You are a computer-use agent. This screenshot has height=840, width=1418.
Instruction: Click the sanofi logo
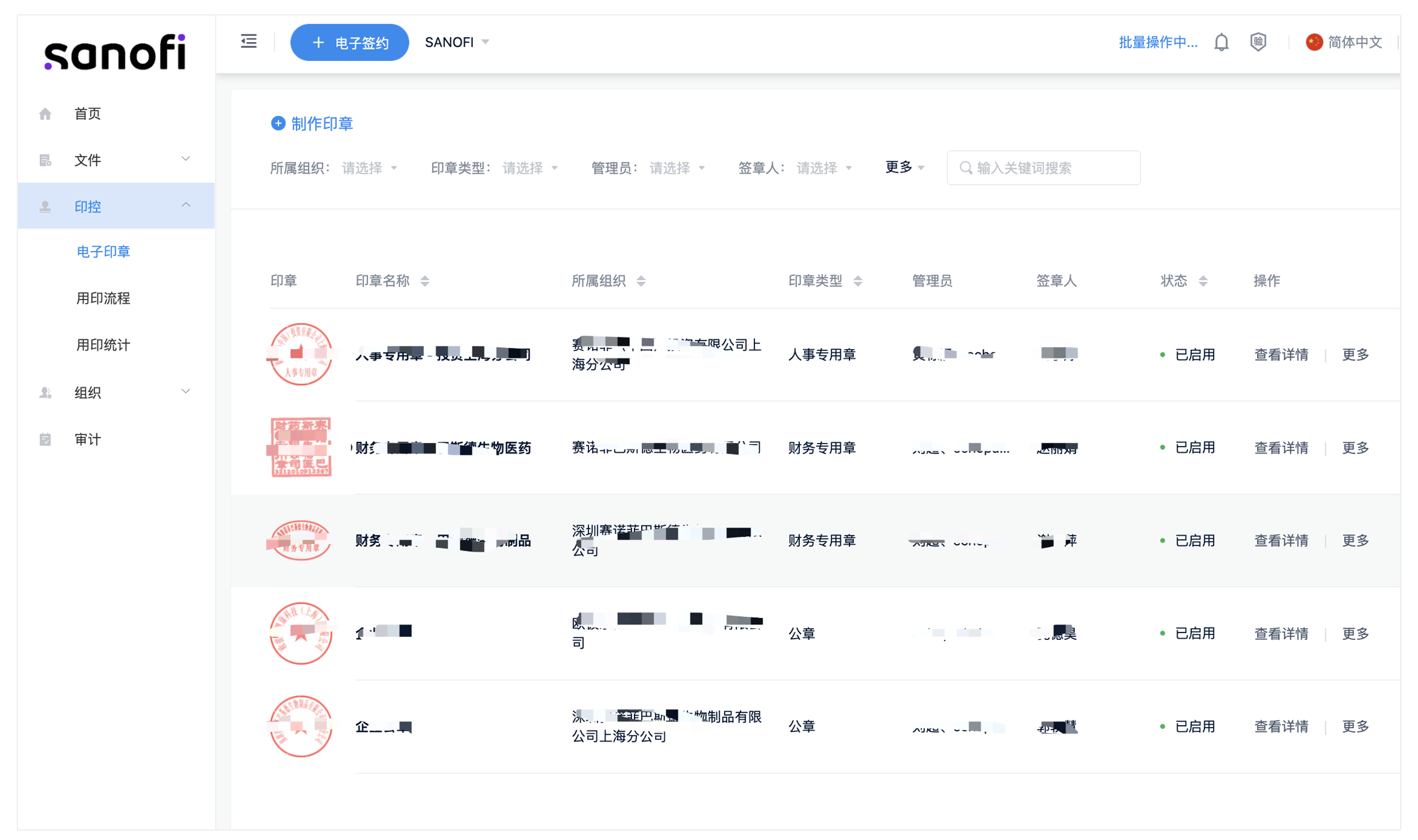(115, 52)
